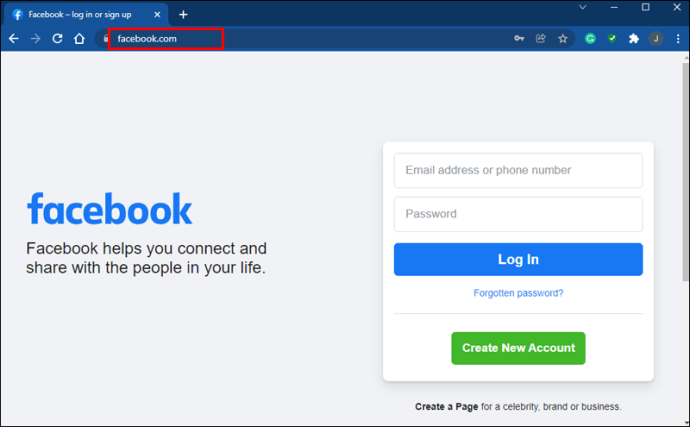Click the scrollbar down arrow
The width and height of the screenshot is (690, 427).
686,423
